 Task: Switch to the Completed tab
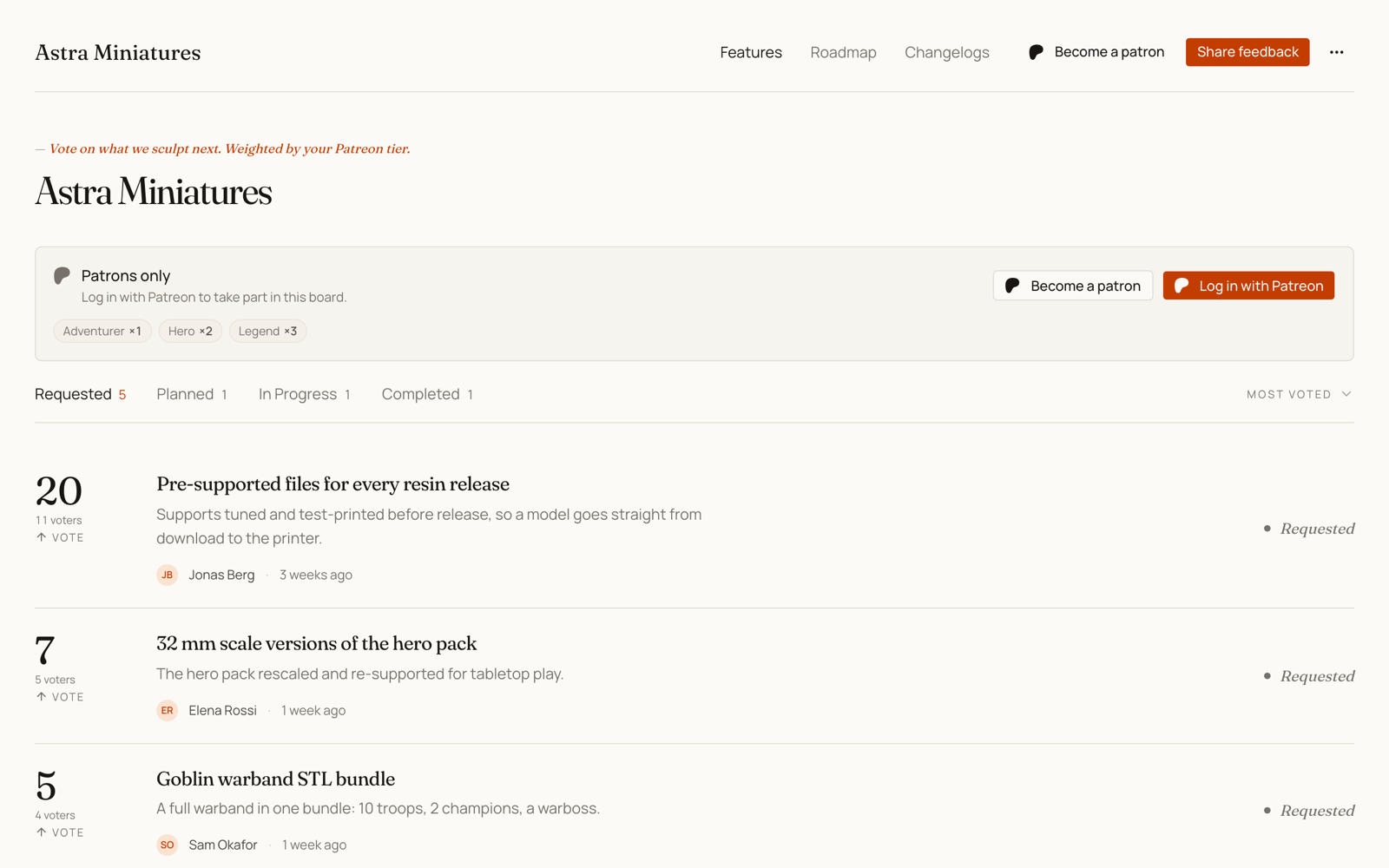coord(427,394)
